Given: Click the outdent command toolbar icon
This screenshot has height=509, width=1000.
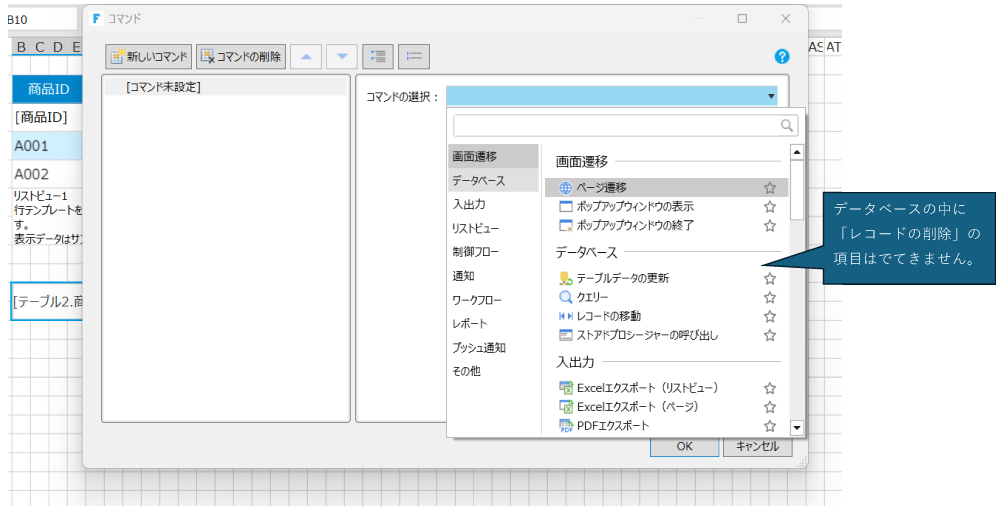Looking at the screenshot, I should pyautogui.click(x=414, y=57).
